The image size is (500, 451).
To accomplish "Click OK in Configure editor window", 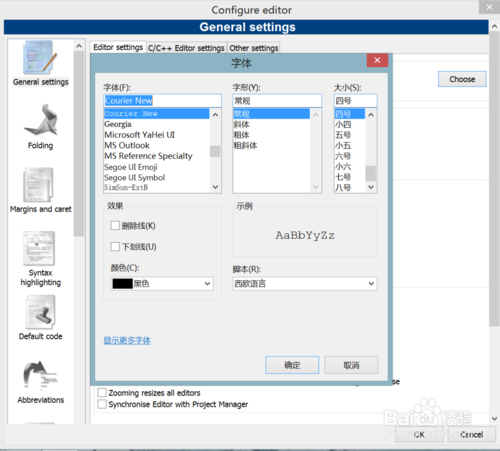I will 419,434.
